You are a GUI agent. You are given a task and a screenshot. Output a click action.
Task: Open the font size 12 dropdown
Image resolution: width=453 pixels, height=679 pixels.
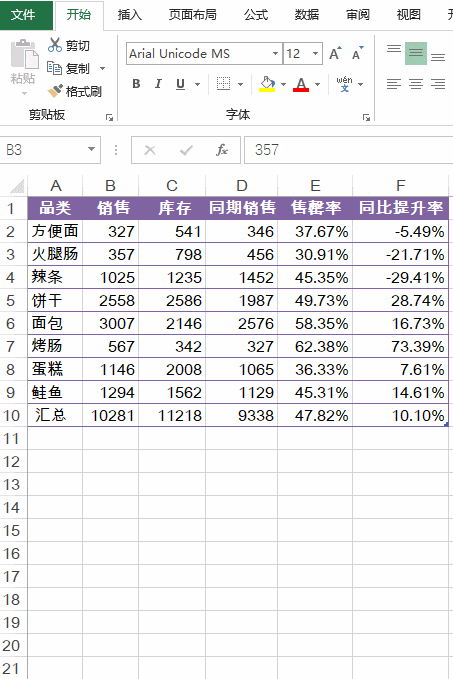pos(316,53)
